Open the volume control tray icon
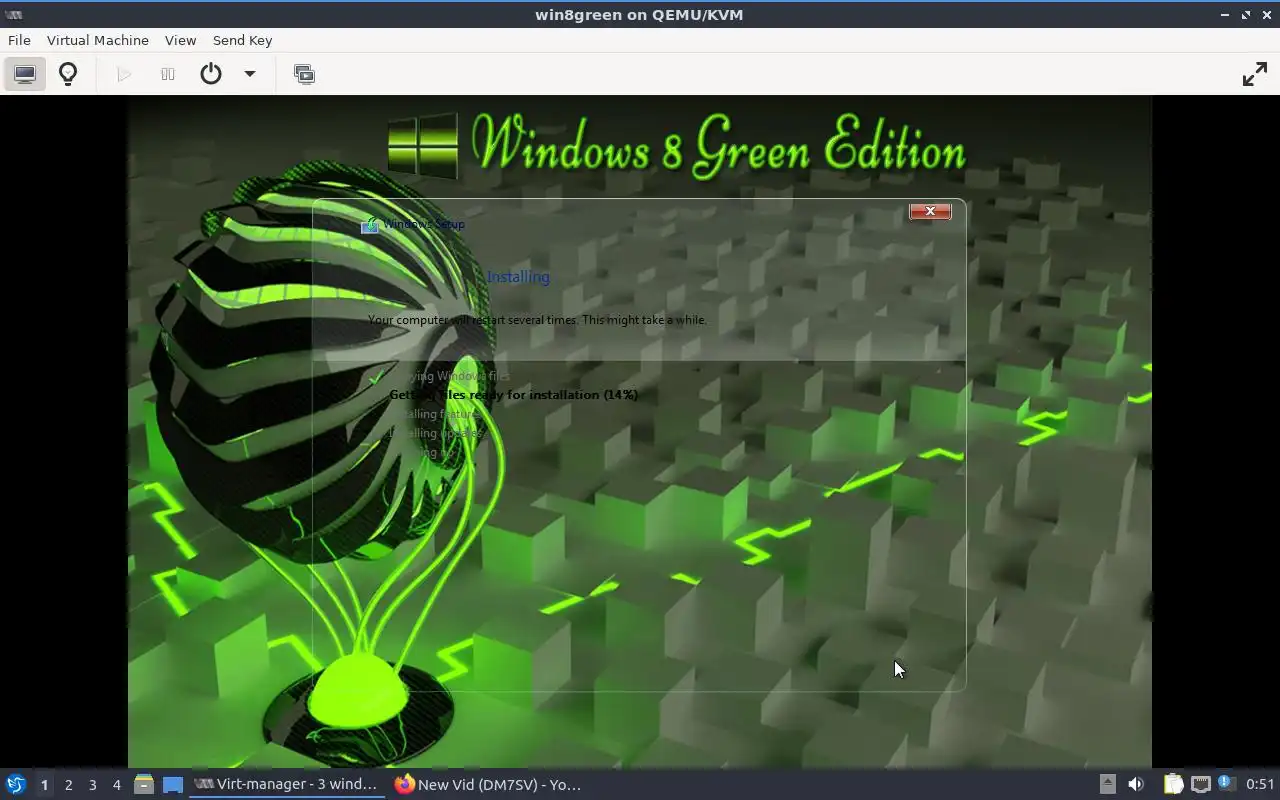 tap(1135, 785)
